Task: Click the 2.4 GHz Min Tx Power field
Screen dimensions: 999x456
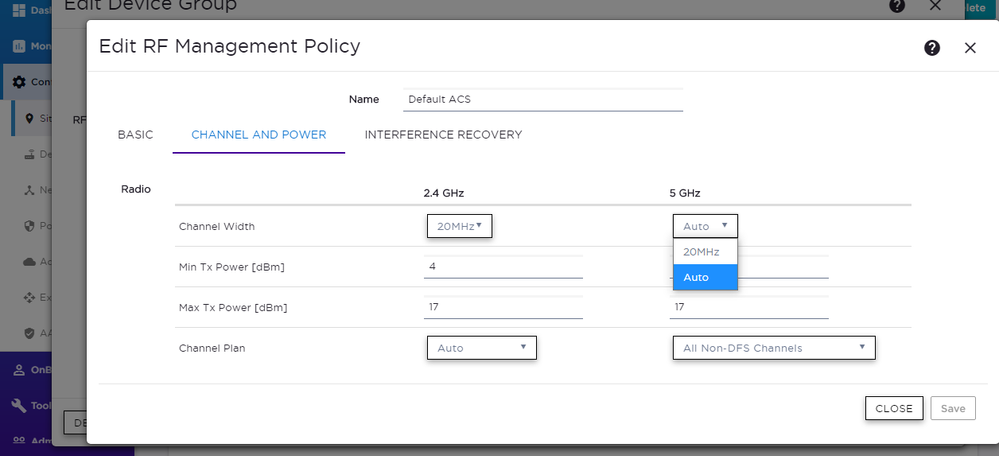Action: coord(503,267)
